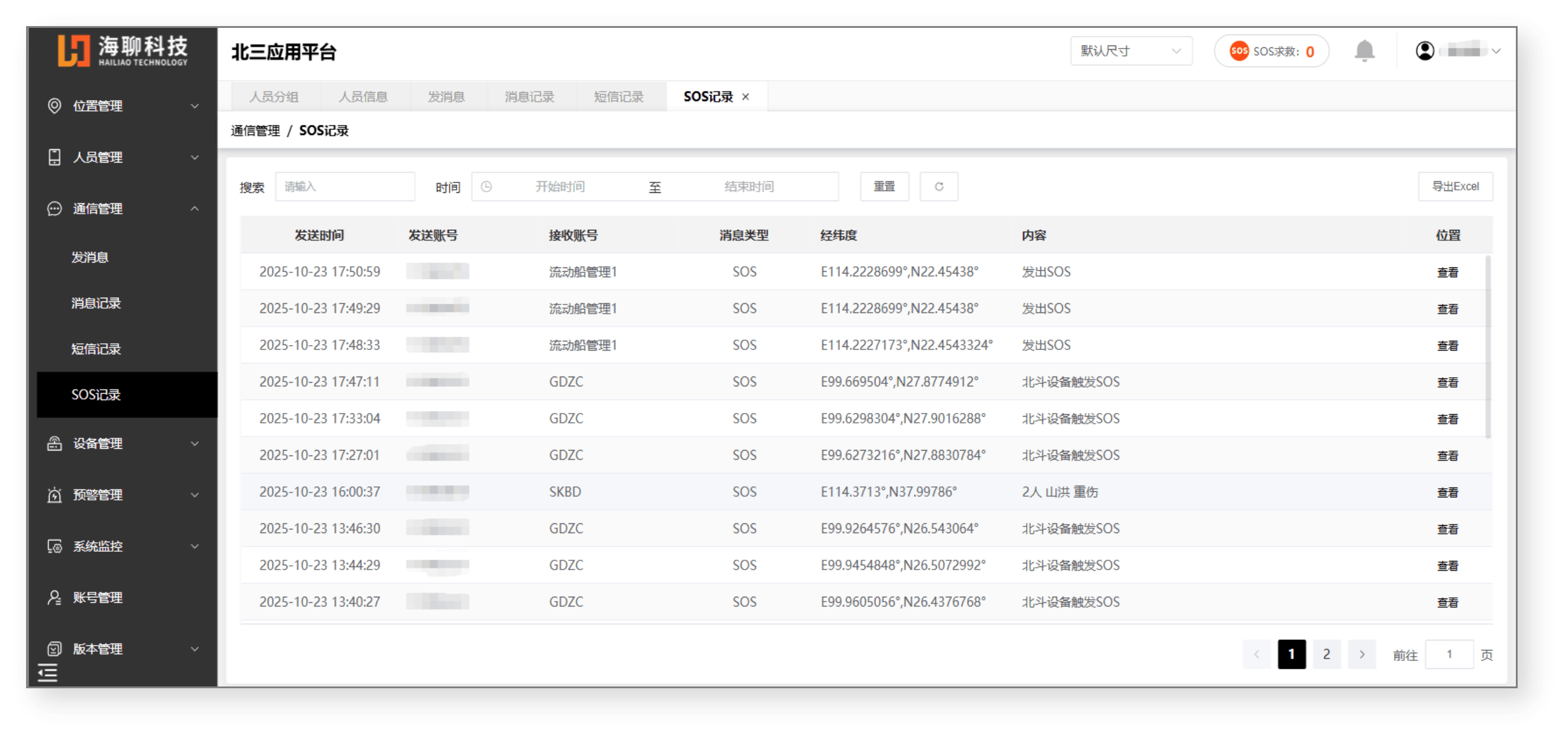Click the clock icon in the time field
This screenshot has width=1568, height=738.
pyautogui.click(x=486, y=187)
